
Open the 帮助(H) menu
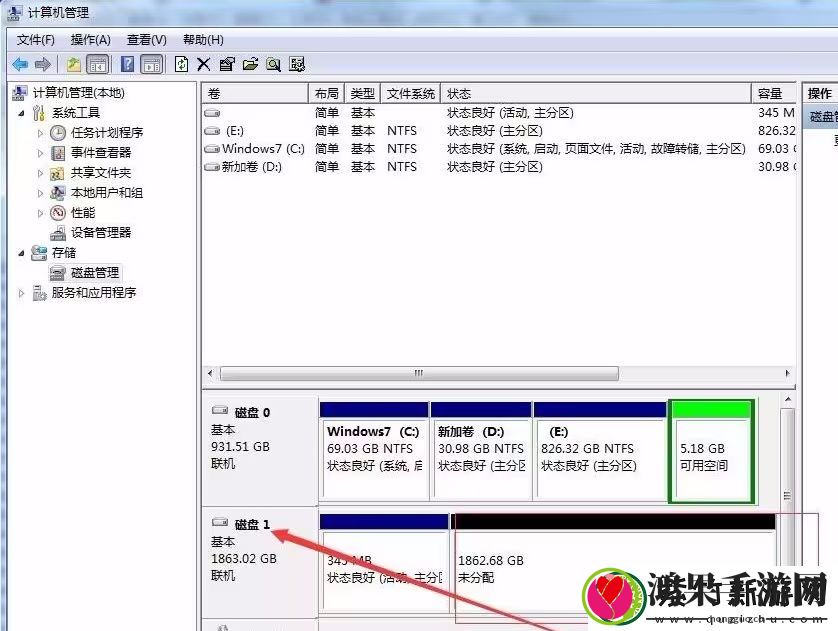(203, 40)
